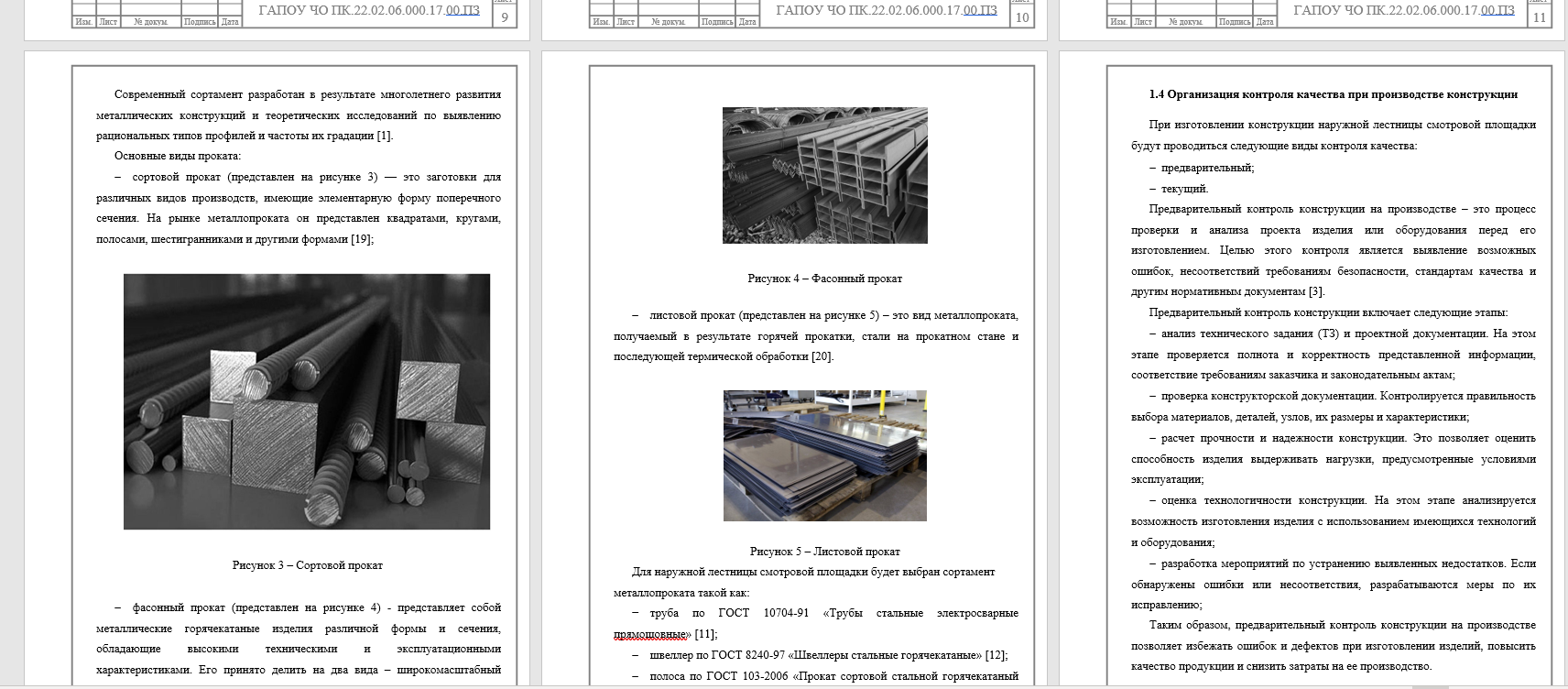Screen dimensions: 1568x689
Task: Click heading '1.4 Организация контроля качества'
Action: pyautogui.click(x=1333, y=94)
